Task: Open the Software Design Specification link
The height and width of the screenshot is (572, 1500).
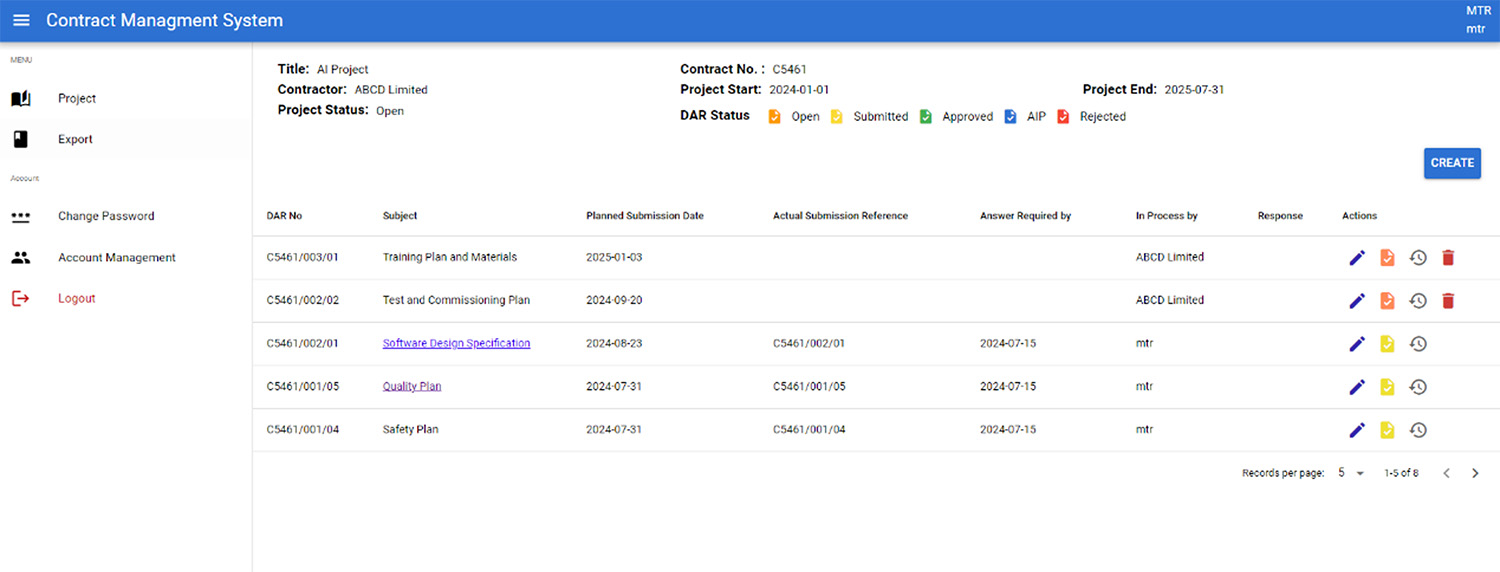Action: (x=456, y=344)
